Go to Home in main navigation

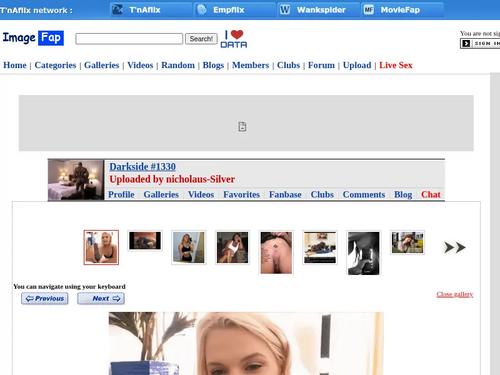(x=15, y=65)
